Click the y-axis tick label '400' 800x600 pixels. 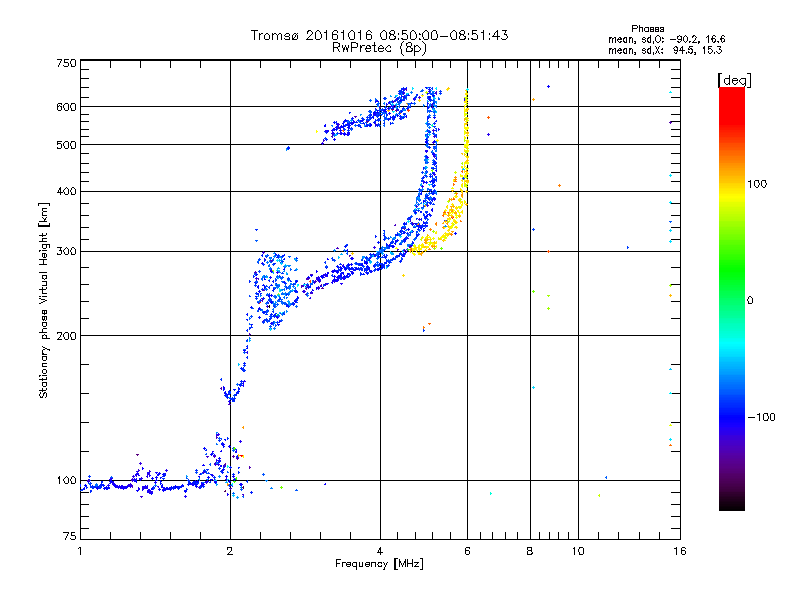tap(67, 191)
